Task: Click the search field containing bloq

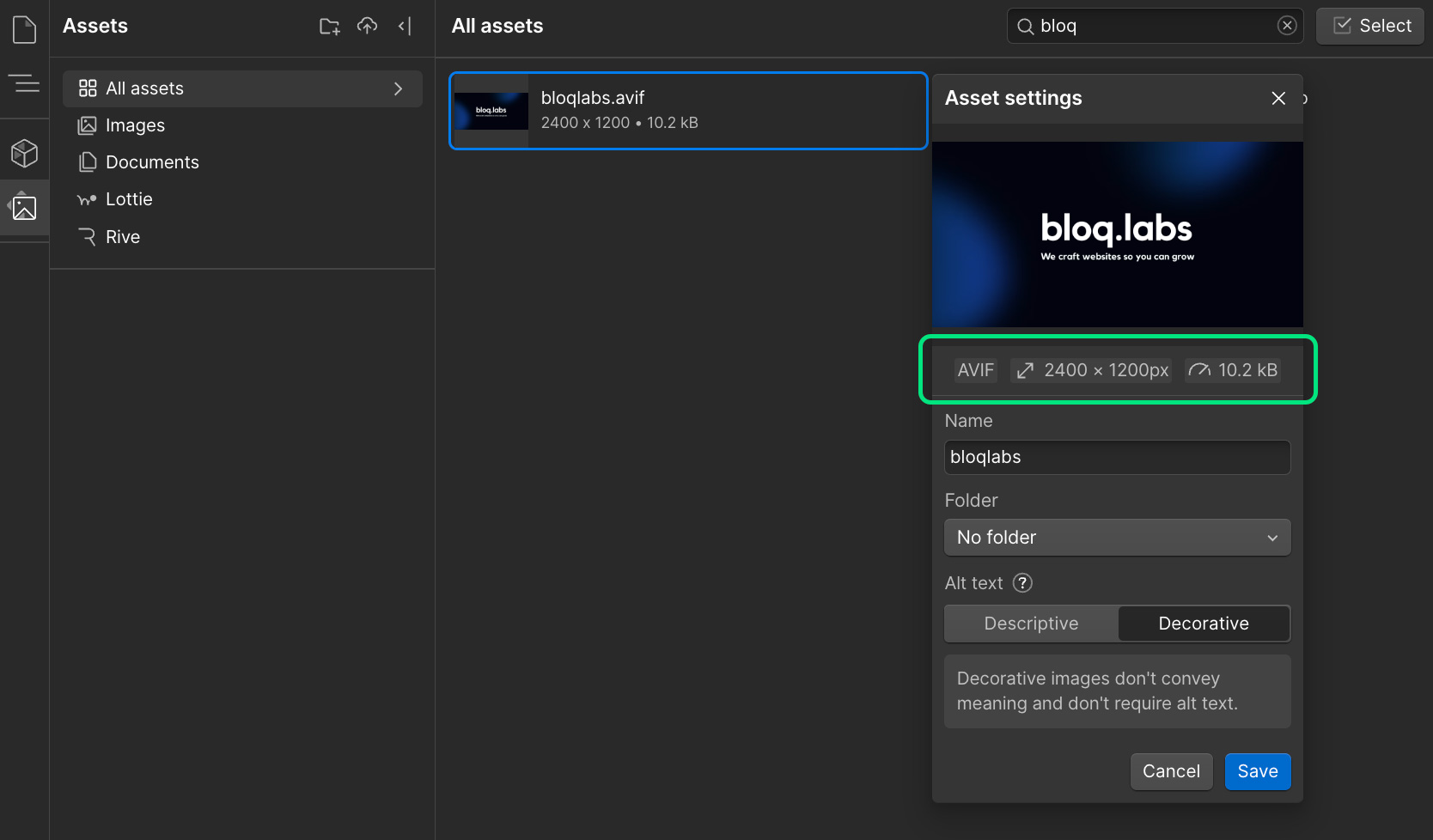Action: coord(1156,26)
